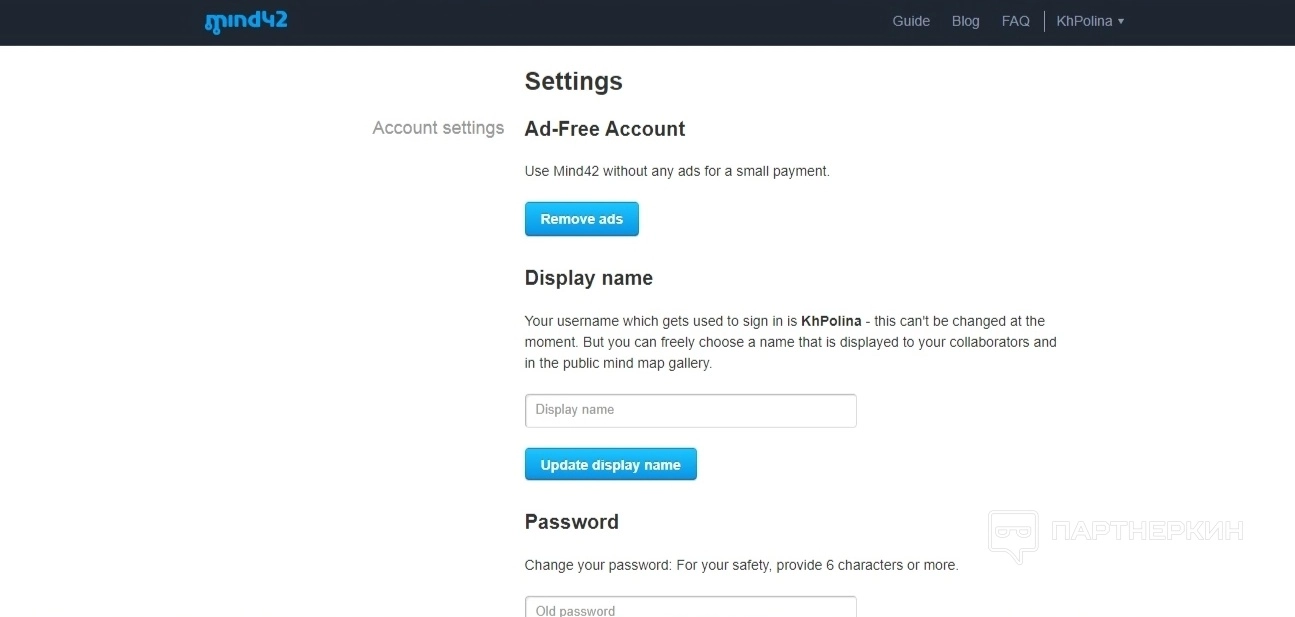
Task: Click the mind42 logo
Action: coord(246,21)
